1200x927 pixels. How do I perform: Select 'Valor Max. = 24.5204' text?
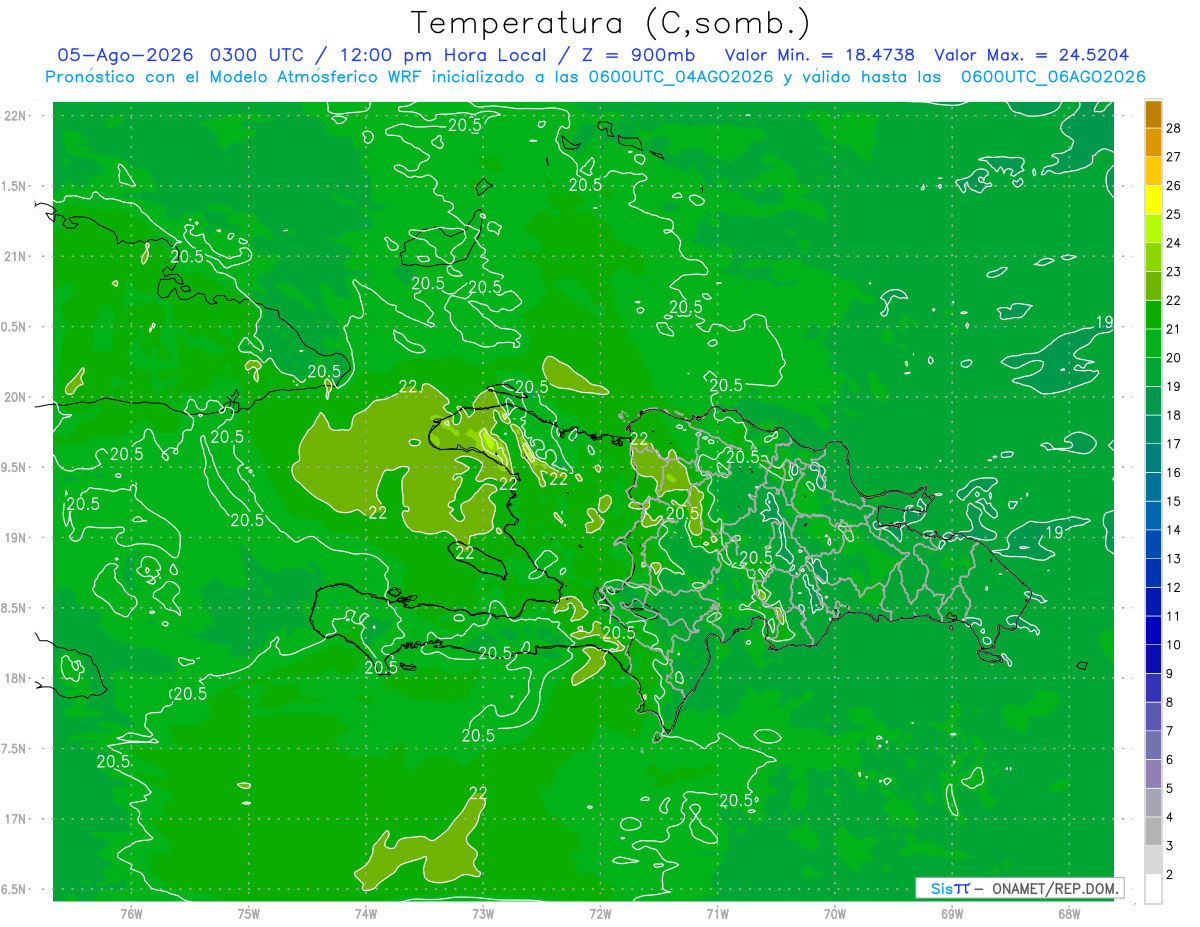click(1032, 55)
